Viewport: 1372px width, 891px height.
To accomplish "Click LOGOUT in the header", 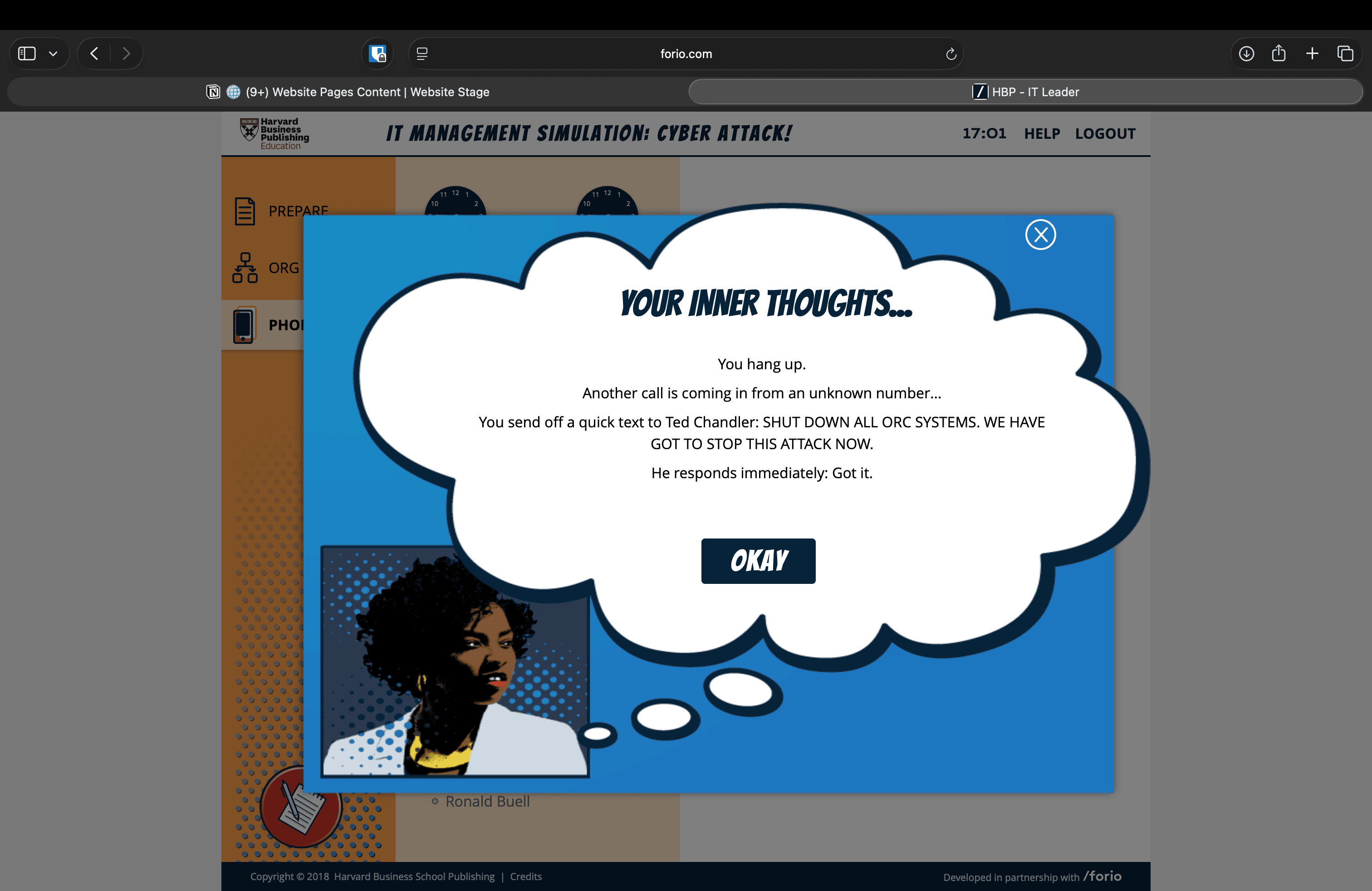I will [x=1105, y=134].
